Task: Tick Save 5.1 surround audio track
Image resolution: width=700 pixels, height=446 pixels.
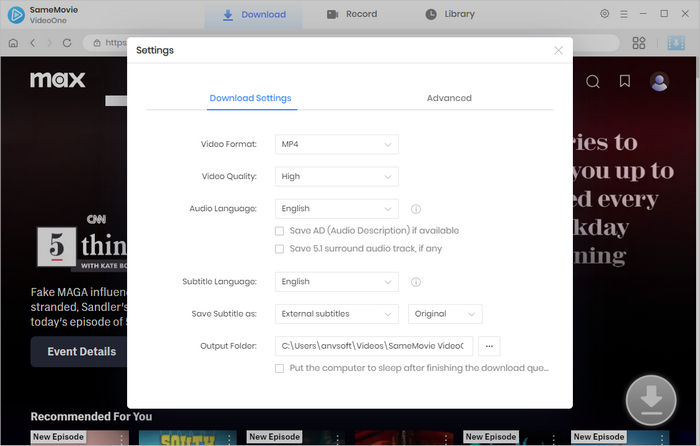Action: [x=279, y=249]
